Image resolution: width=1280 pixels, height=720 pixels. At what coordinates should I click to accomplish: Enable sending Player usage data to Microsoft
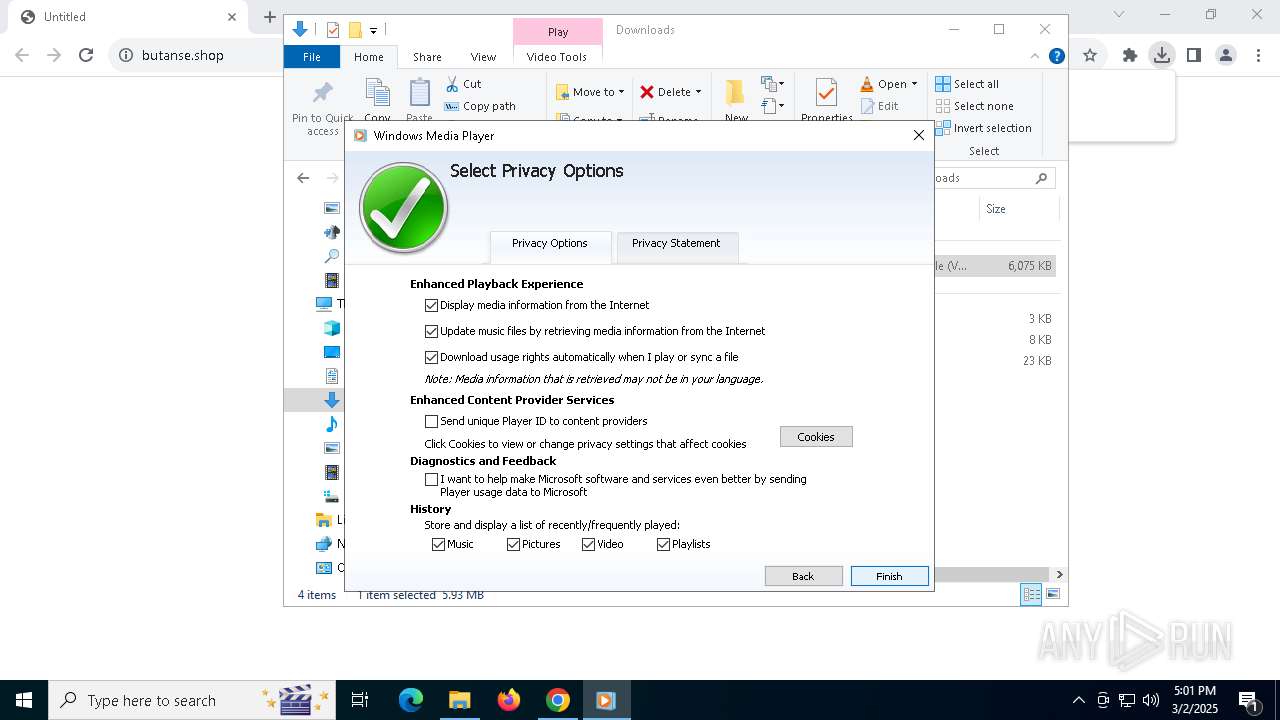(432, 479)
